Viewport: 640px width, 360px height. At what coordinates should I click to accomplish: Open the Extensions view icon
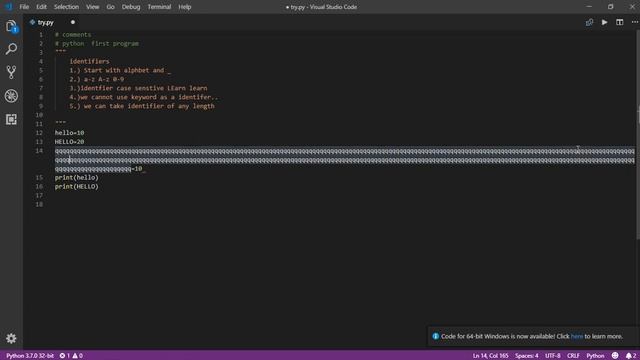(11, 119)
